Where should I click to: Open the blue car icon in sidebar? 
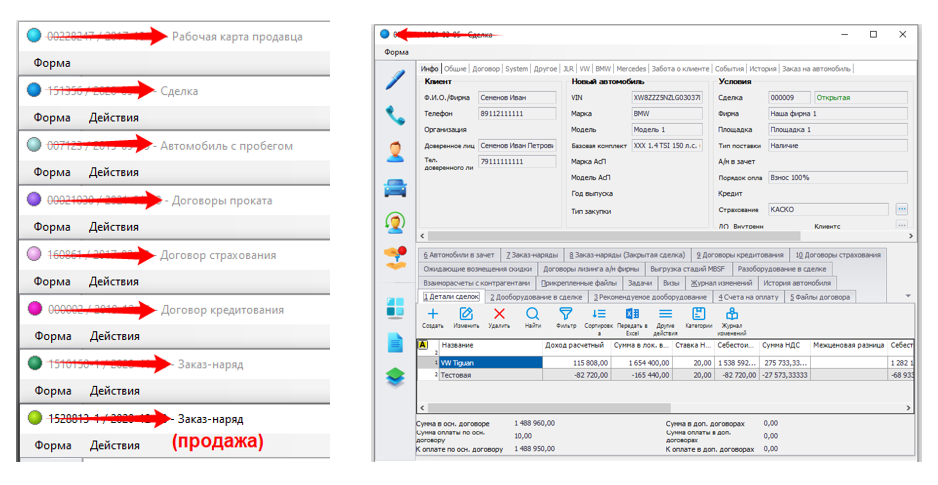point(396,186)
